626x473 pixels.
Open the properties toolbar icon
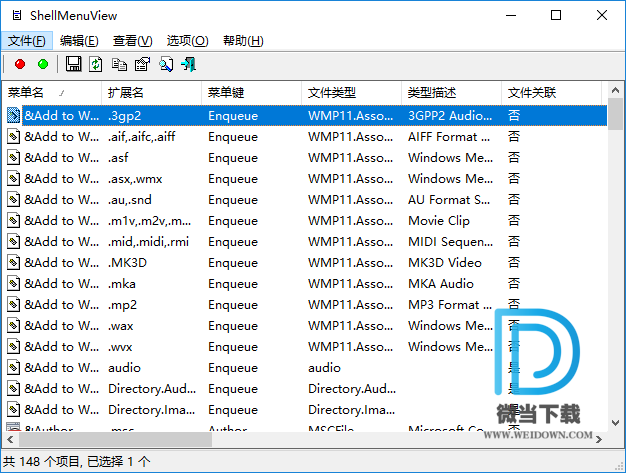(x=142, y=64)
